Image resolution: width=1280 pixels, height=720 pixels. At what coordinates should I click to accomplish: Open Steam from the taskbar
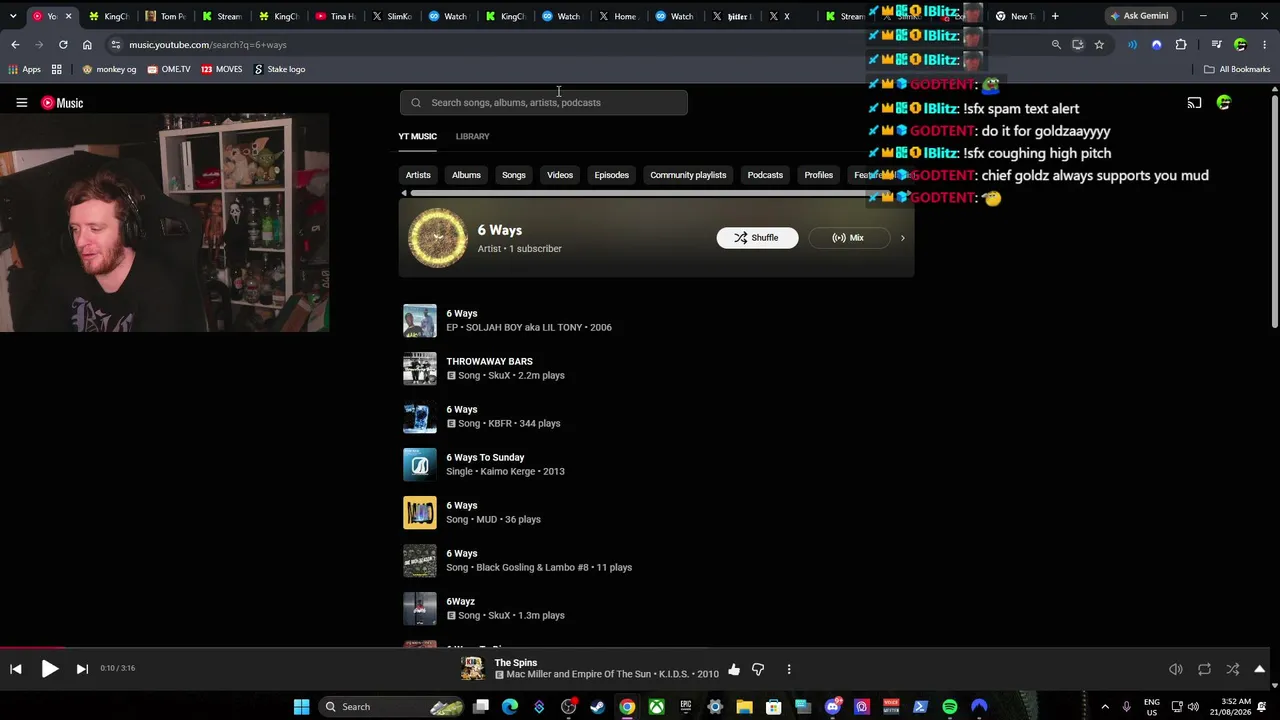598,707
